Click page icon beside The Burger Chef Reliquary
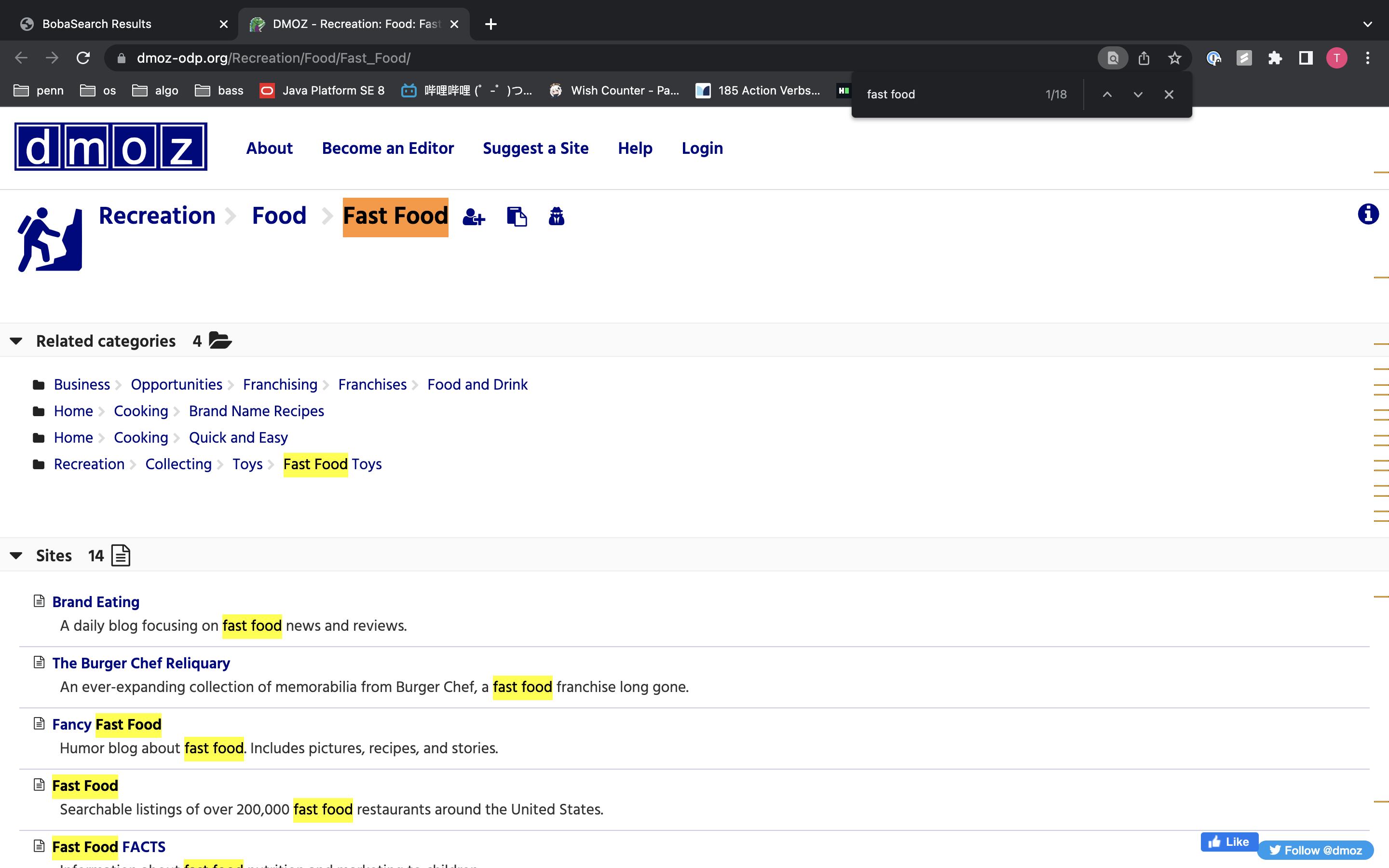This screenshot has height=868, width=1389. pos(39,663)
